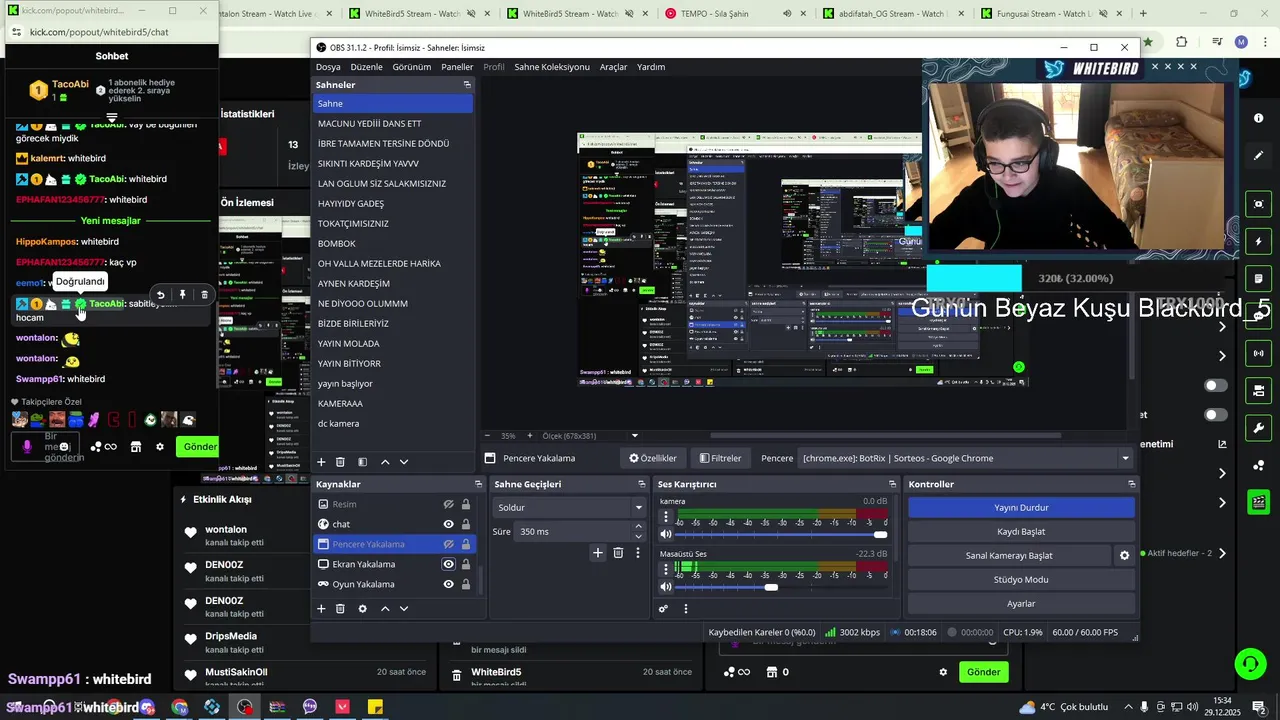Show Pencere Yakalama source via eye icon
This screenshot has width=1280, height=720.
[x=448, y=544]
